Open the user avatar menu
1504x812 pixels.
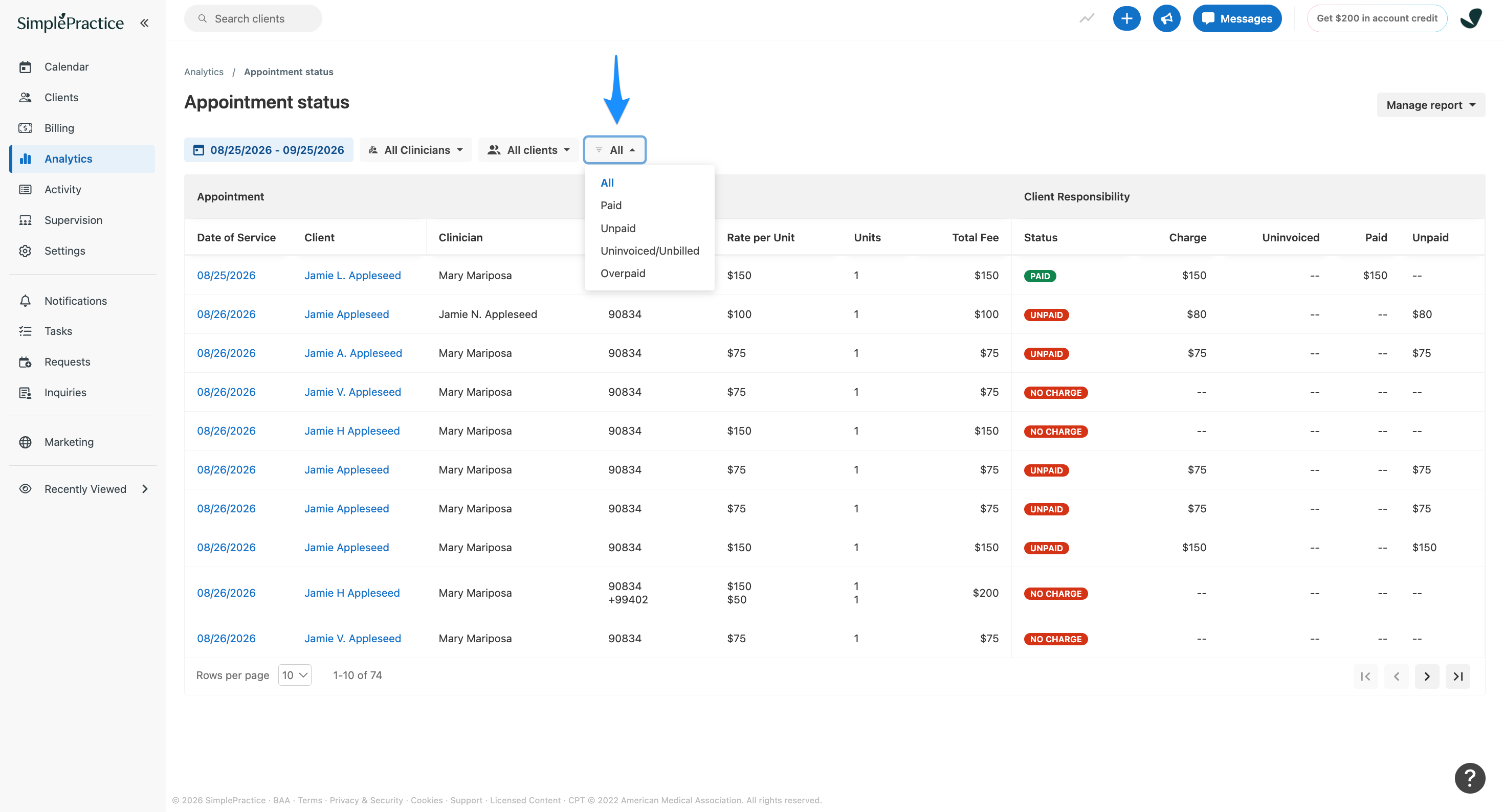tap(1471, 19)
